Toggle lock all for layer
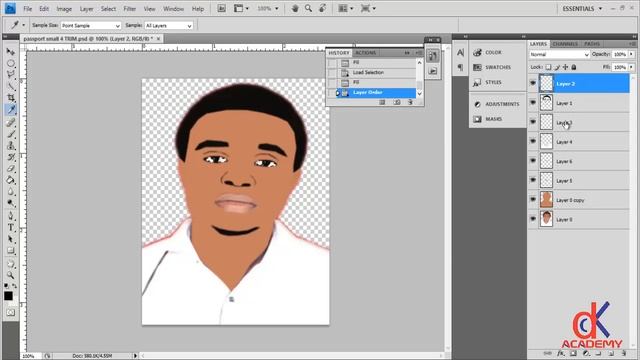The height and width of the screenshot is (360, 640). coord(574,67)
